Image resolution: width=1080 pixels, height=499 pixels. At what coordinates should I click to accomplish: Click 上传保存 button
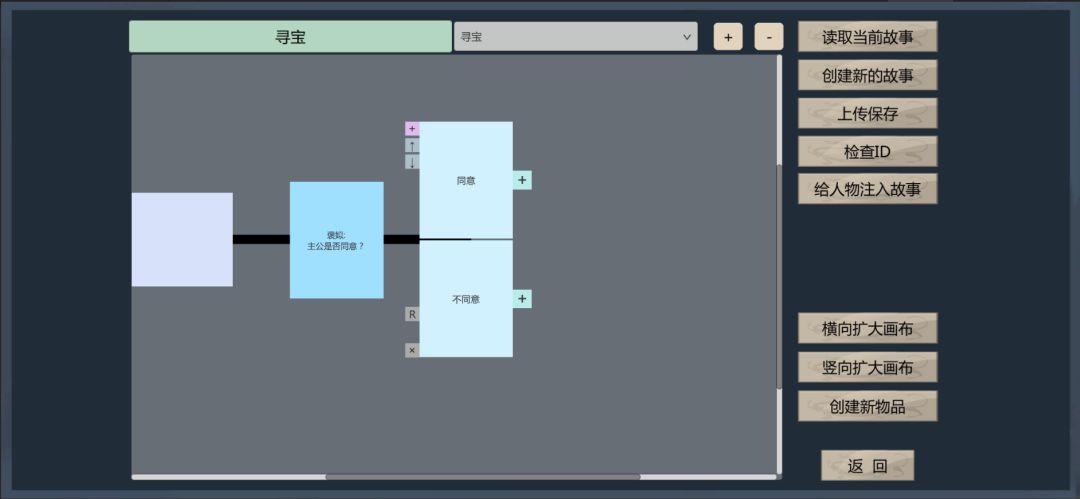click(x=867, y=113)
